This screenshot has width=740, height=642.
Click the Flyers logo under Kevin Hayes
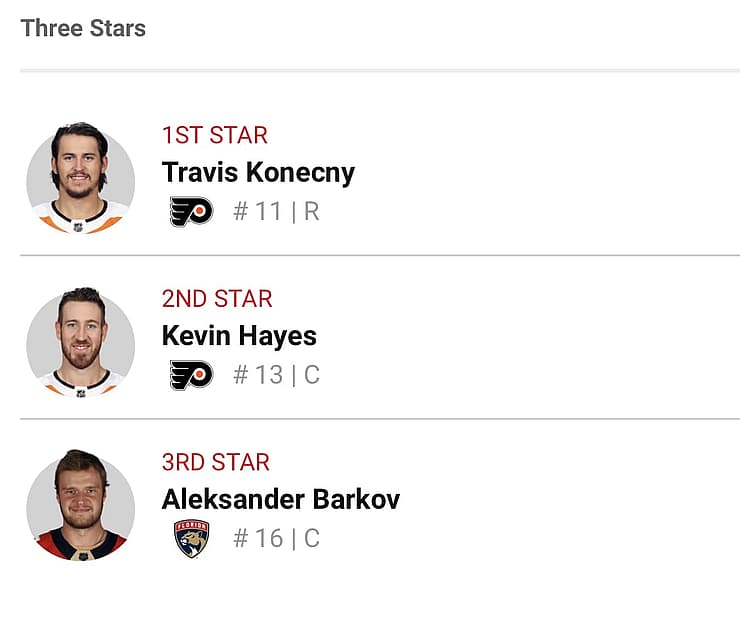tap(191, 375)
